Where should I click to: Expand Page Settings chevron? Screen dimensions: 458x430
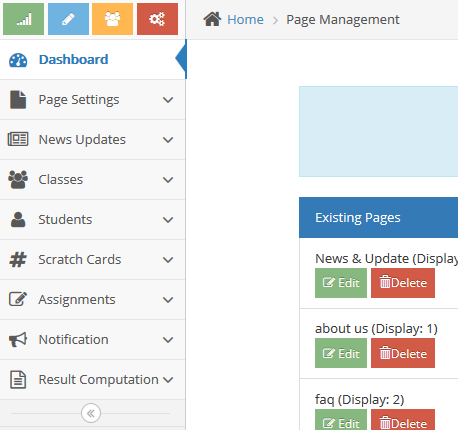click(168, 100)
